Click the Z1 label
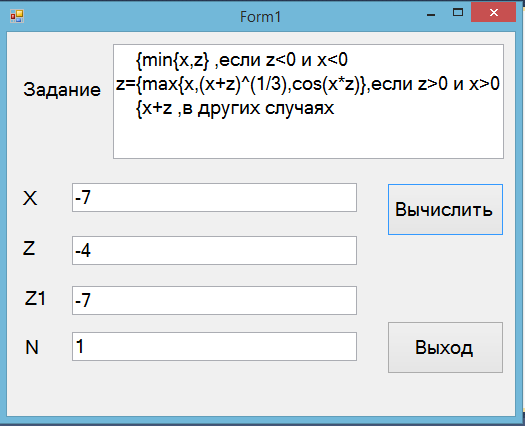The width and height of the screenshot is (525, 426). tap(35, 298)
